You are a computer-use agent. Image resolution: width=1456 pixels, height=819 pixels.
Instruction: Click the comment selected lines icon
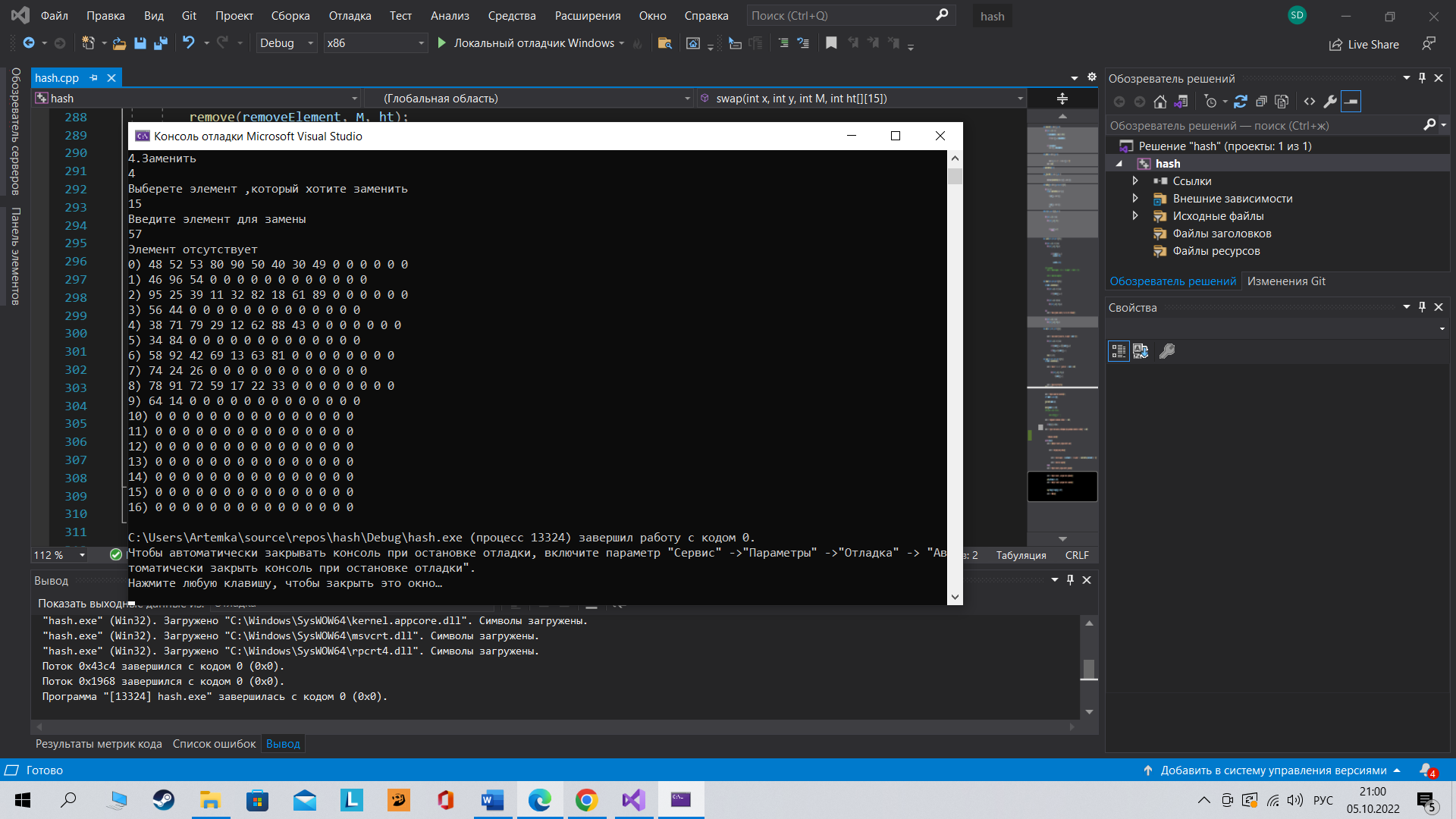(x=783, y=43)
